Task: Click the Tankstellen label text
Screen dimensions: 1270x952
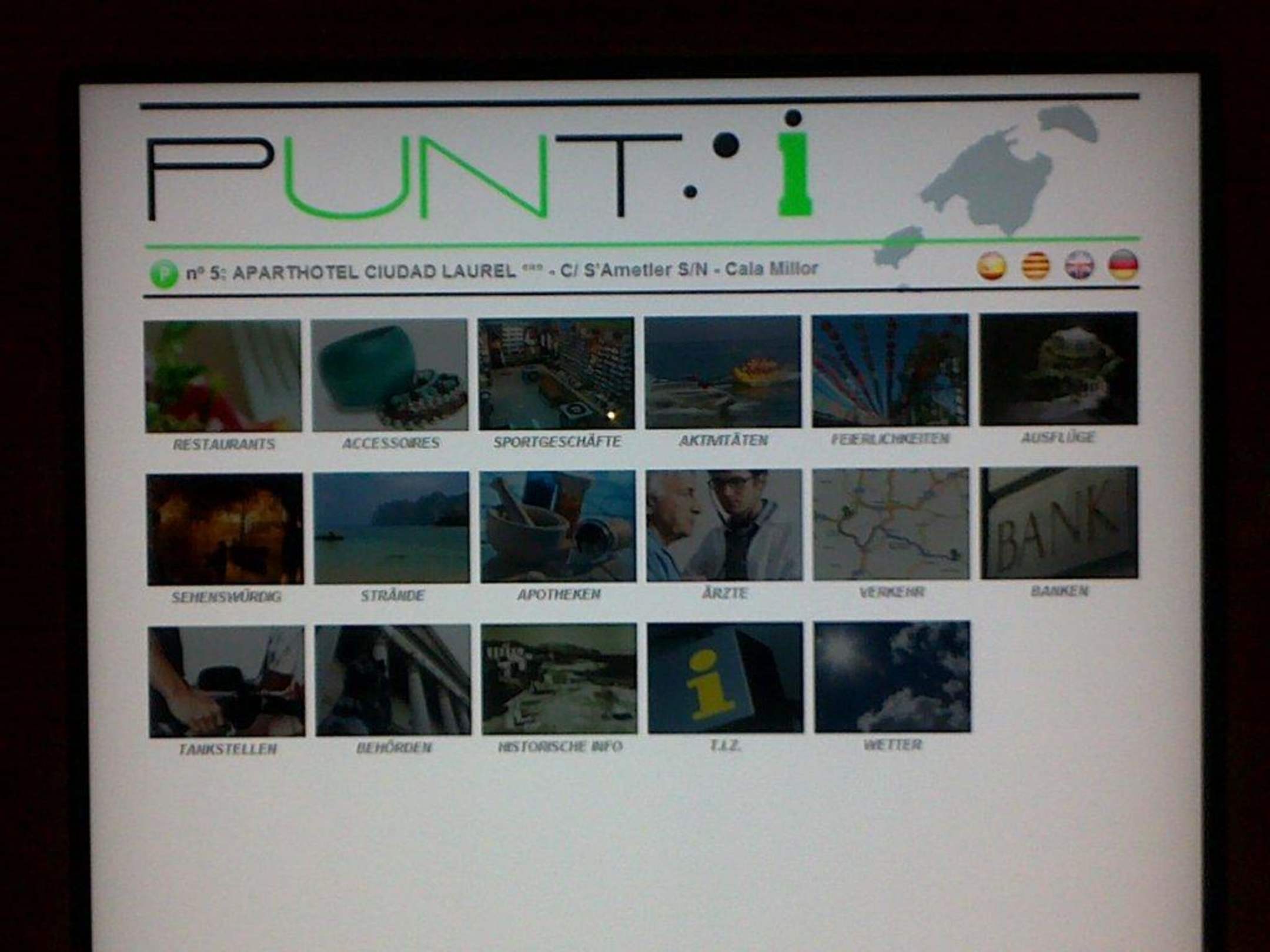Action: [x=228, y=749]
